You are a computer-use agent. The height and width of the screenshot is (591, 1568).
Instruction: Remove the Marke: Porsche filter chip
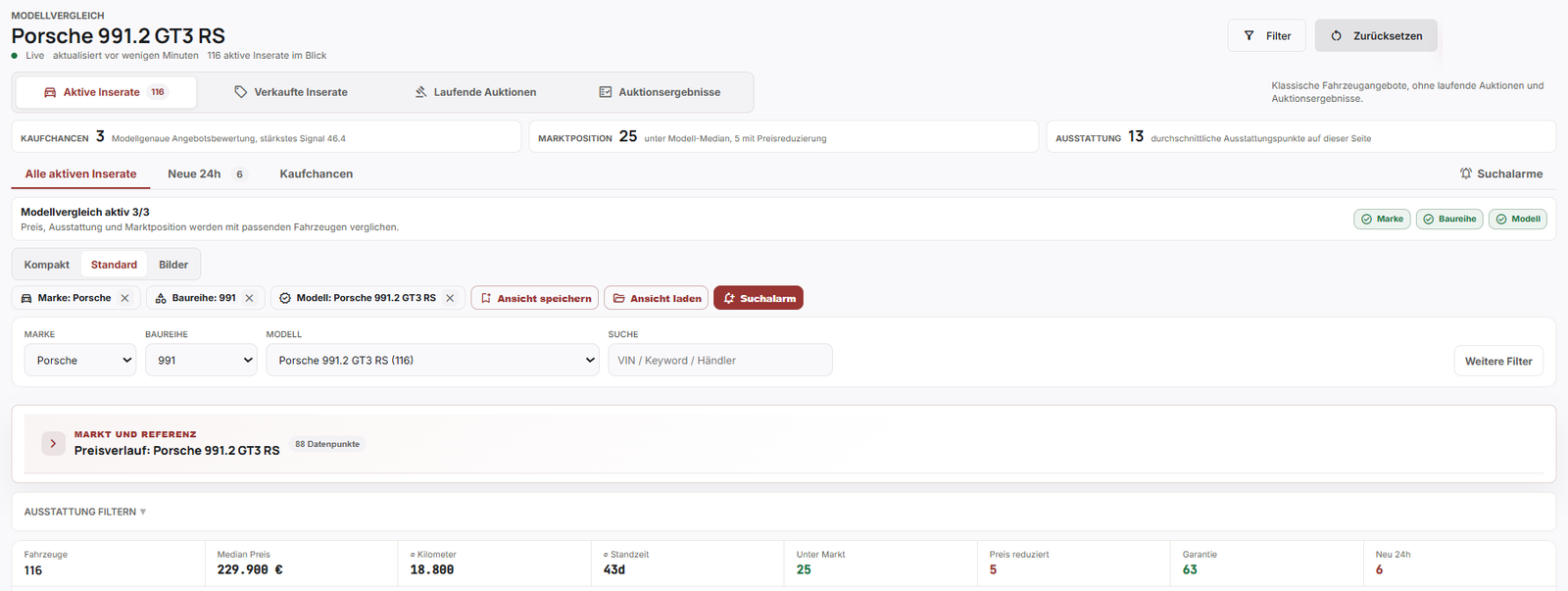[x=124, y=298]
